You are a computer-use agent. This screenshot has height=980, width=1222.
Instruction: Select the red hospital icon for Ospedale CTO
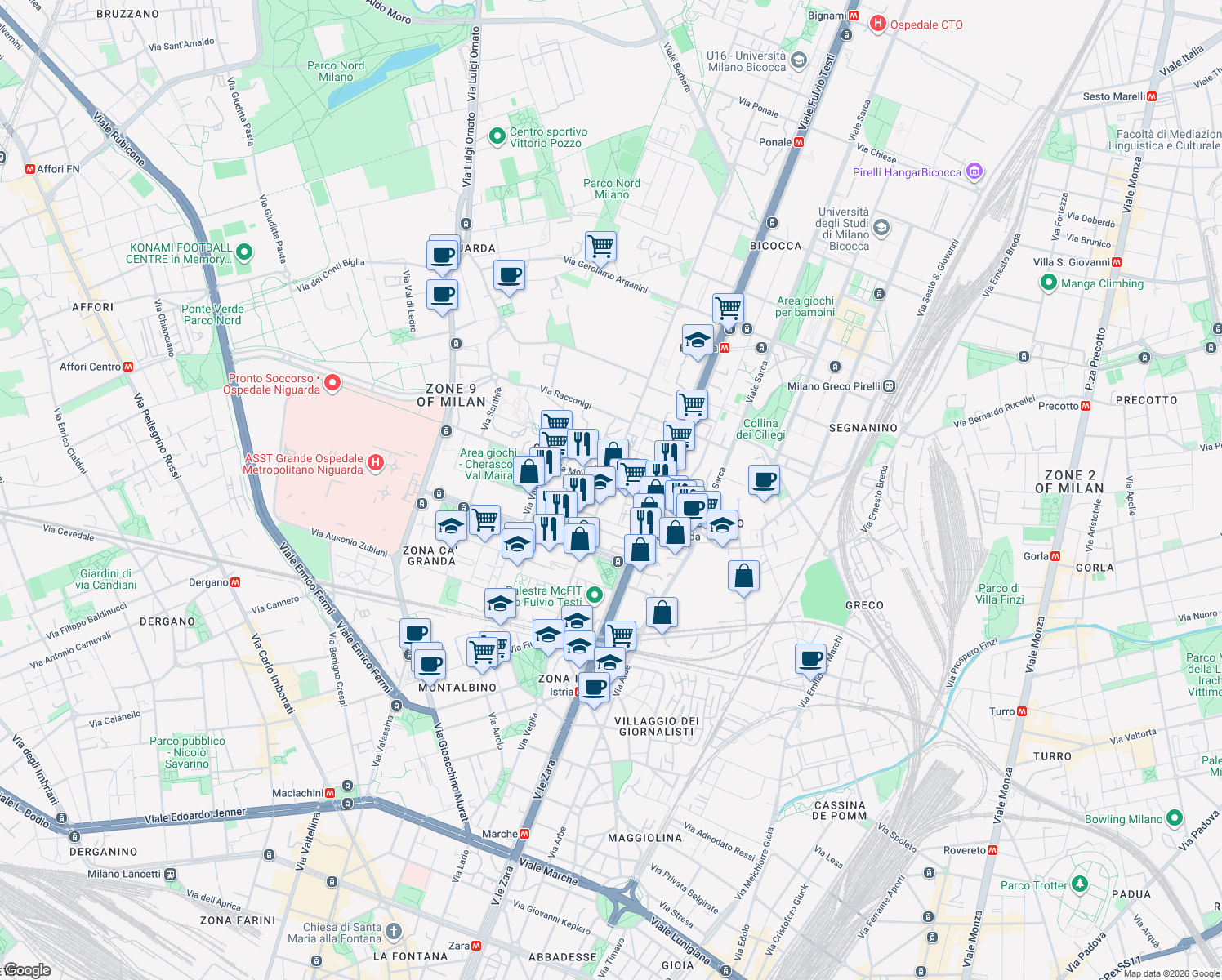coord(878,24)
